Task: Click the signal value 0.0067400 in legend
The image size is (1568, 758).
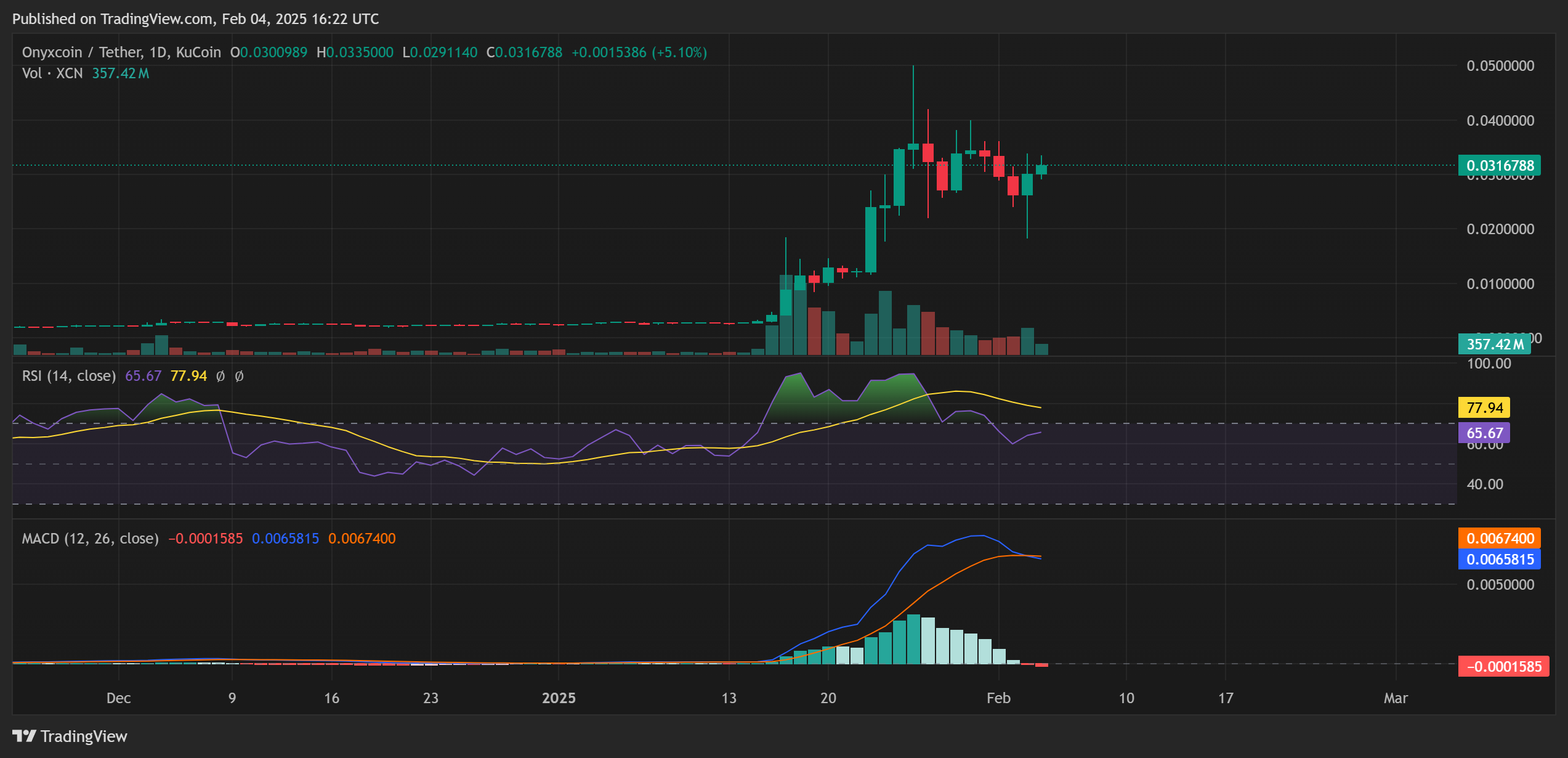Action: point(362,539)
